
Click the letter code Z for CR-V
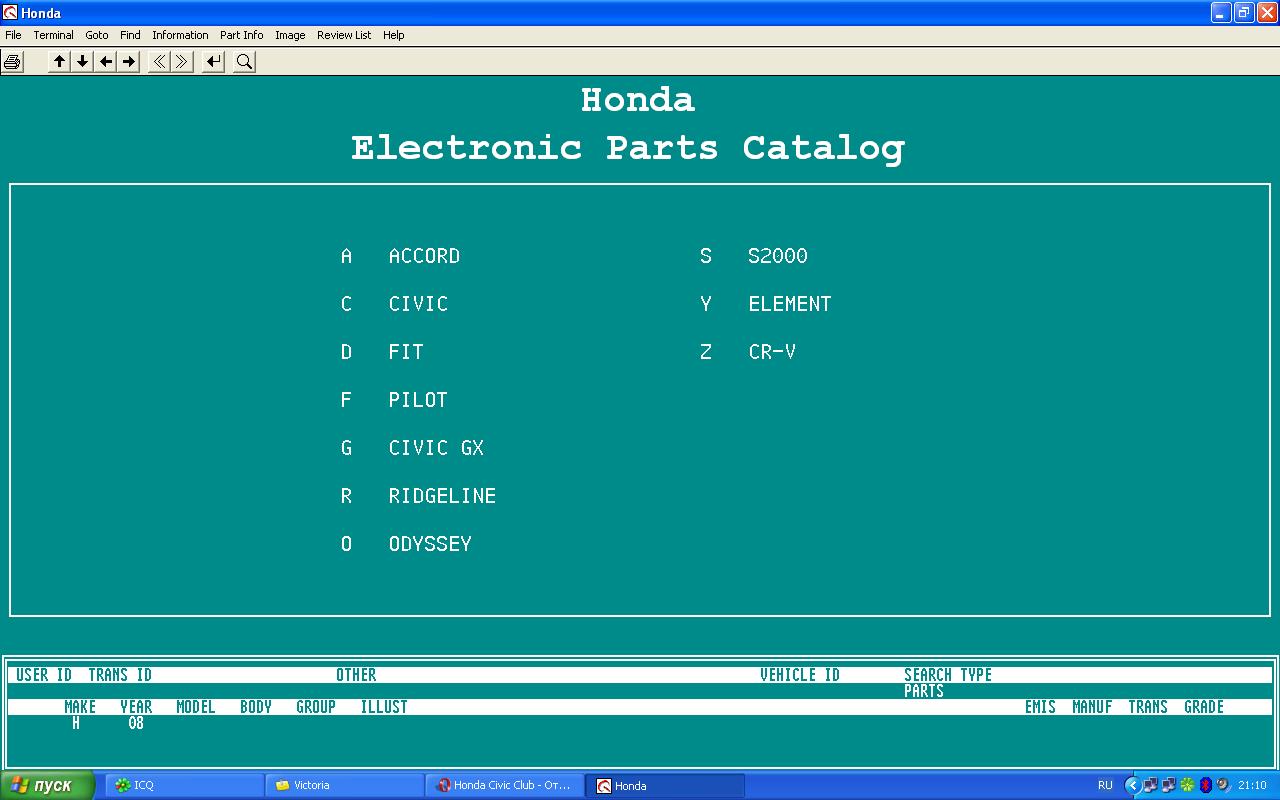706,352
